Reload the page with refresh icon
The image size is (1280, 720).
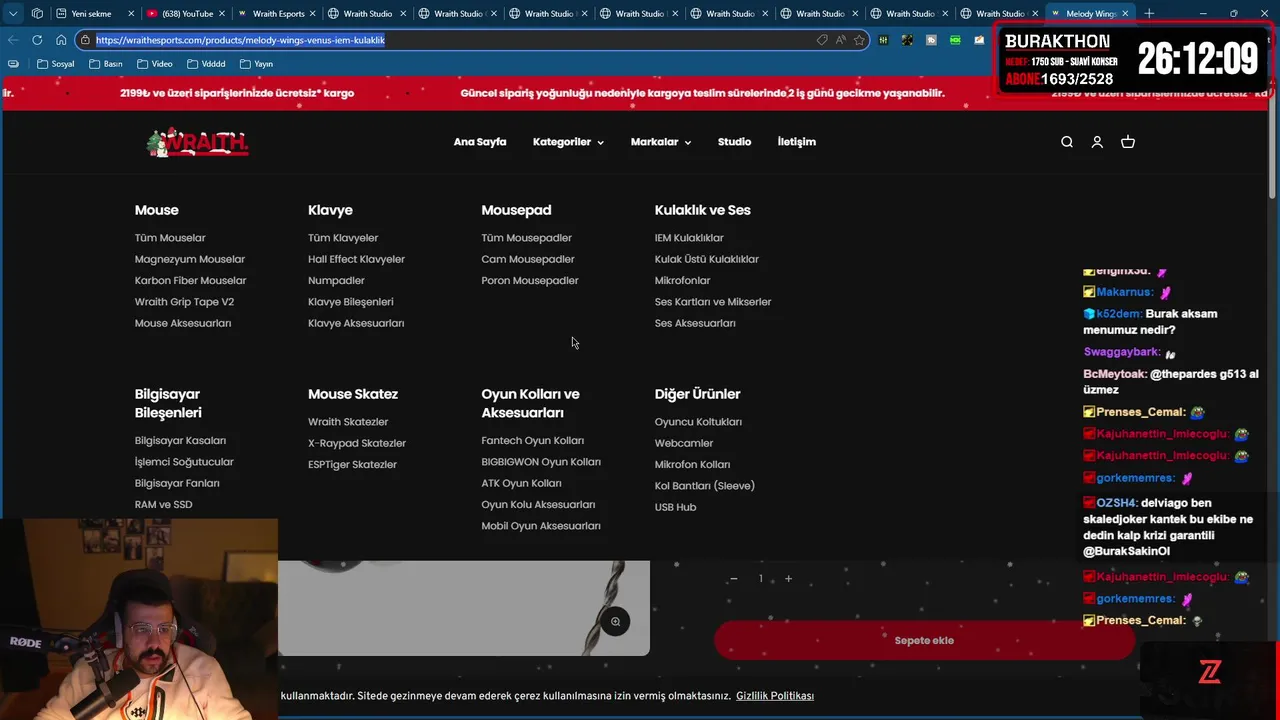pyautogui.click(x=37, y=40)
